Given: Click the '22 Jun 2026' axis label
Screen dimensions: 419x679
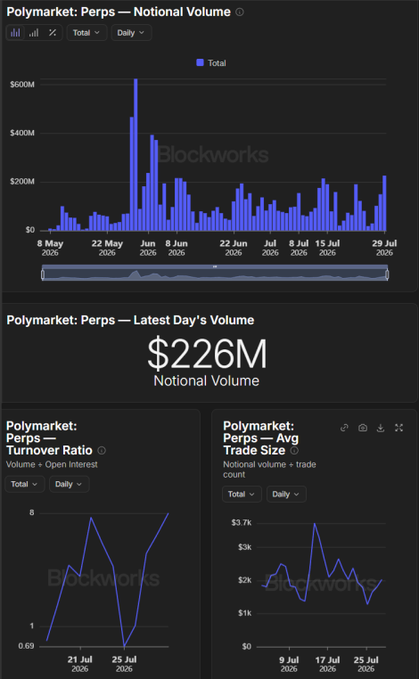Looking at the screenshot, I should point(233,248).
